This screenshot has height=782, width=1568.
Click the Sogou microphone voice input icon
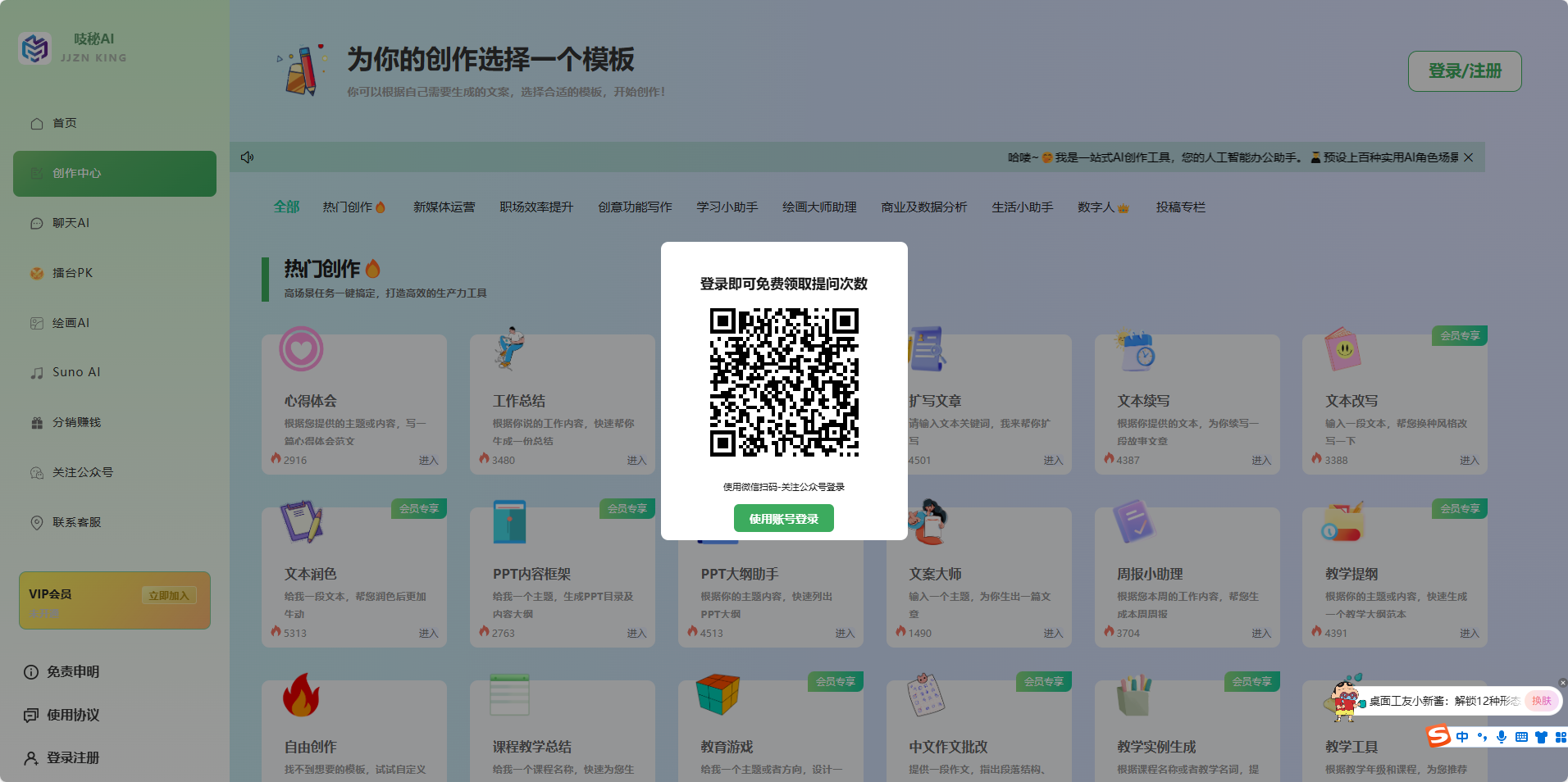pos(1502,737)
